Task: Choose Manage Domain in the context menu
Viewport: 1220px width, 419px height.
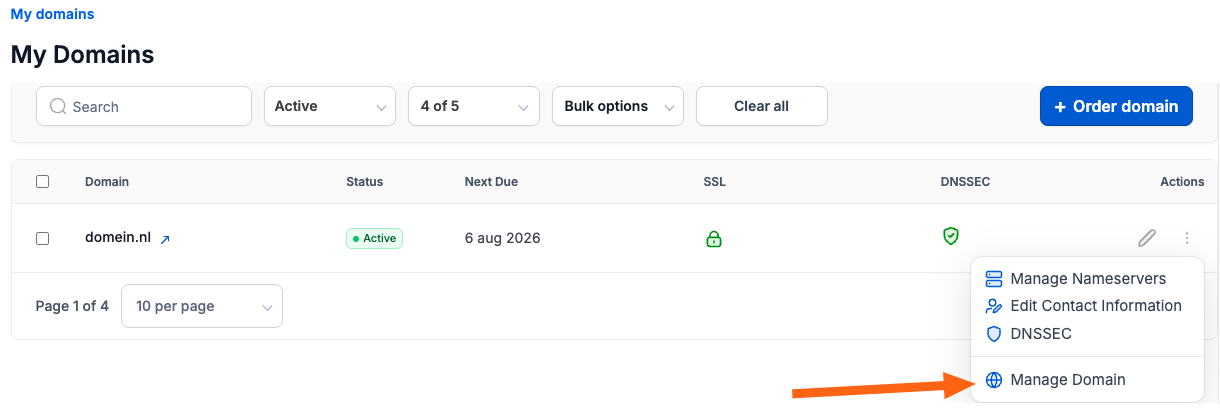Action: [1068, 380]
